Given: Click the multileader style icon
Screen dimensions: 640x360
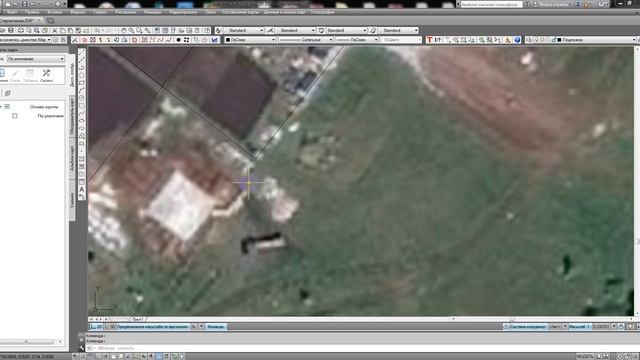Looking at the screenshot, I should tap(373, 31).
